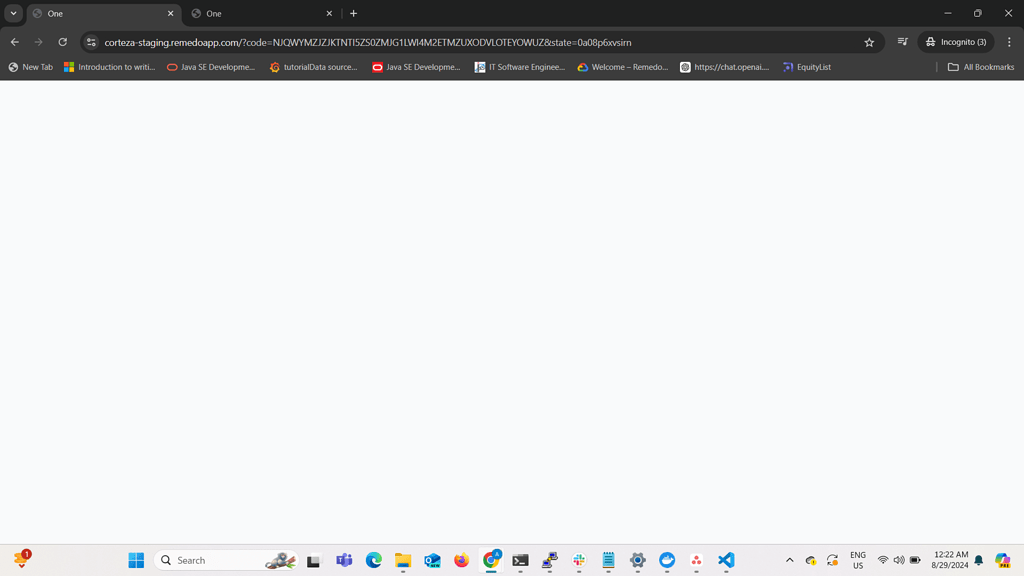Go back to previous page
The height and width of the screenshot is (576, 1024).
click(x=15, y=42)
